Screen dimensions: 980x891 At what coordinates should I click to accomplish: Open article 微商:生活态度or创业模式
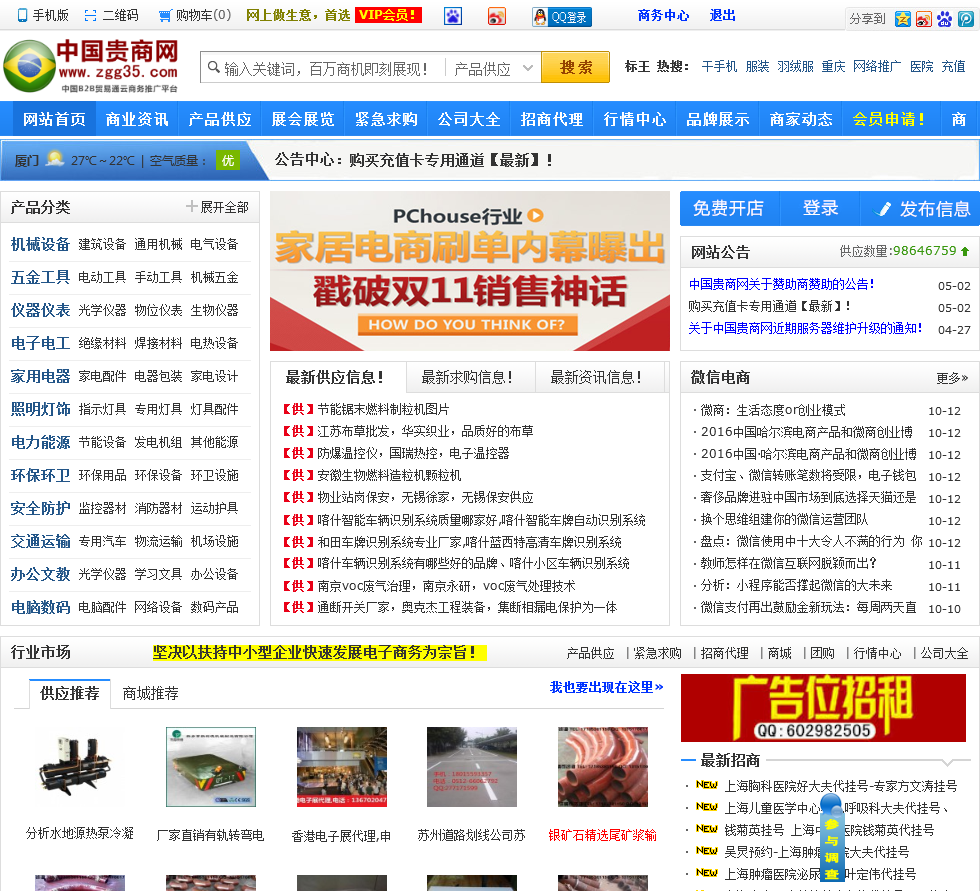click(772, 411)
